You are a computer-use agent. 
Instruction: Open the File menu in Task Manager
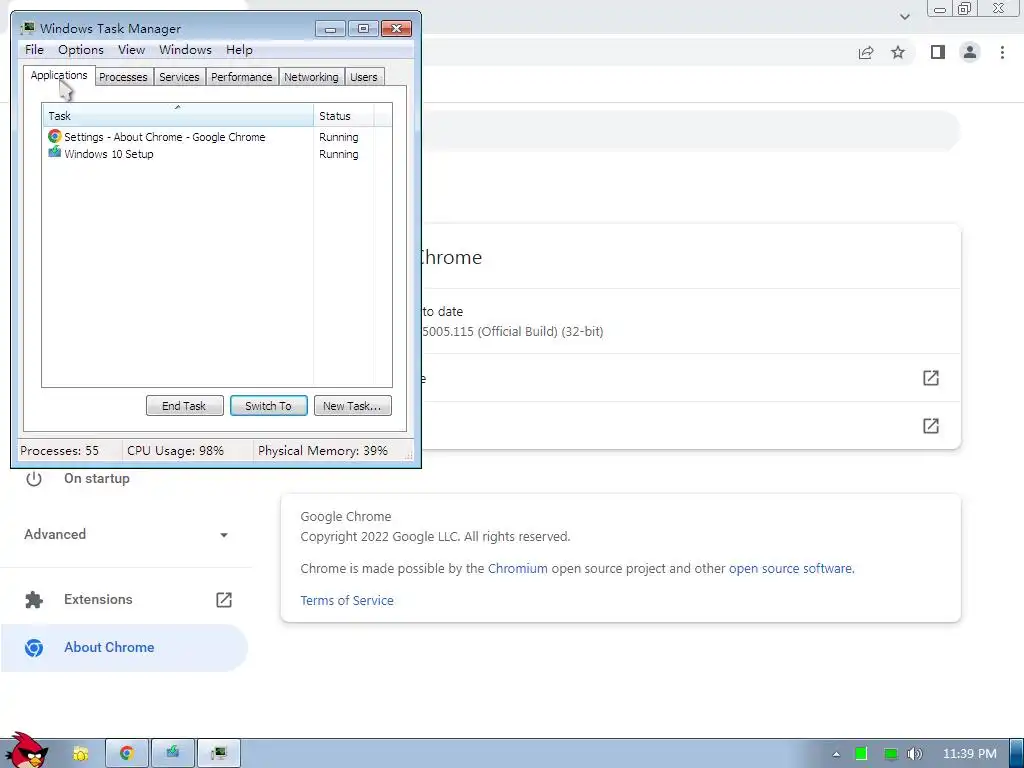point(34,50)
